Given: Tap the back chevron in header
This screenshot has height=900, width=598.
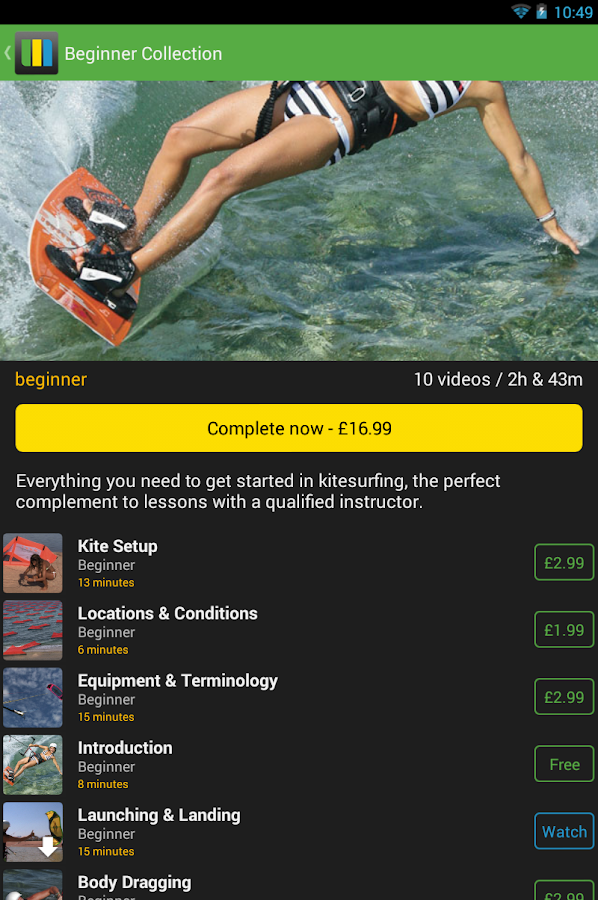Looking at the screenshot, I should point(7,53).
